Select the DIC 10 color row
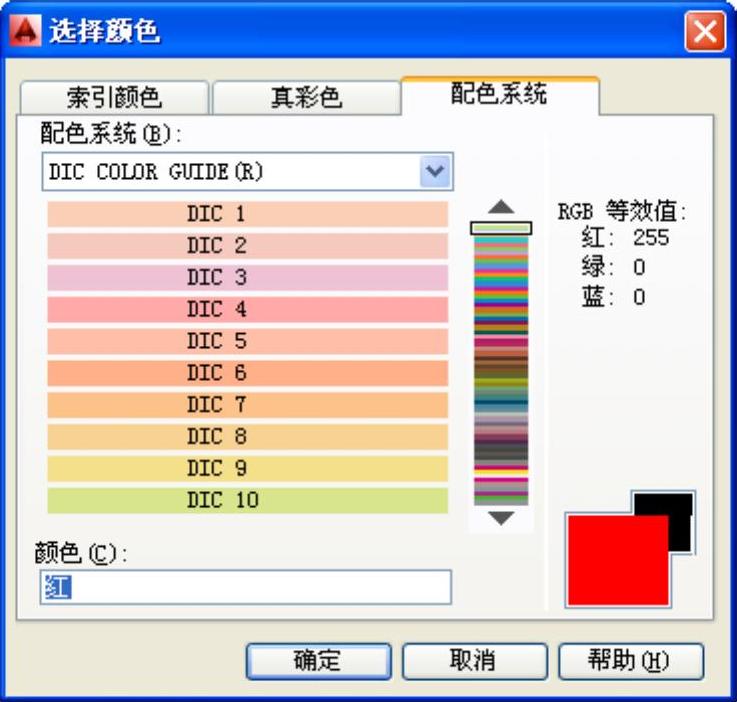This screenshot has width=737, height=702. point(248,500)
